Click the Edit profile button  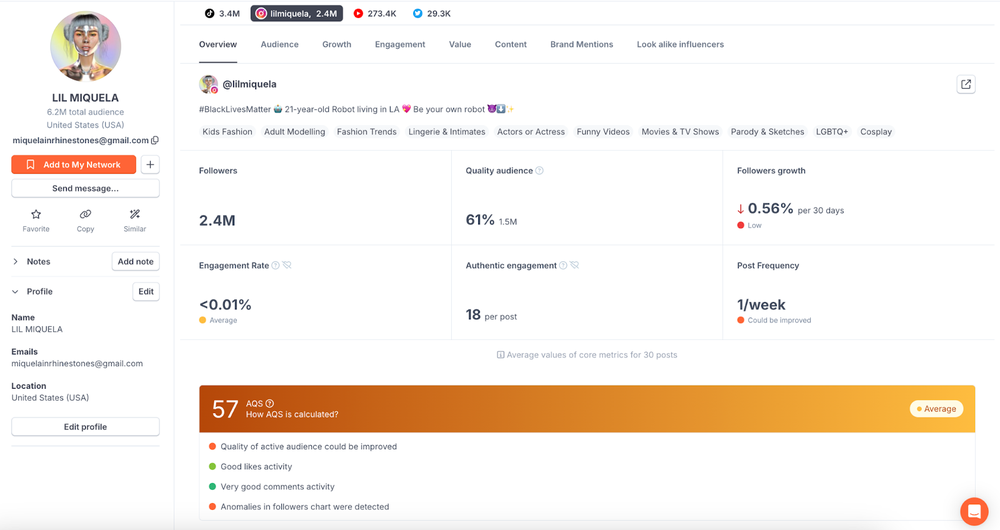[85, 427]
